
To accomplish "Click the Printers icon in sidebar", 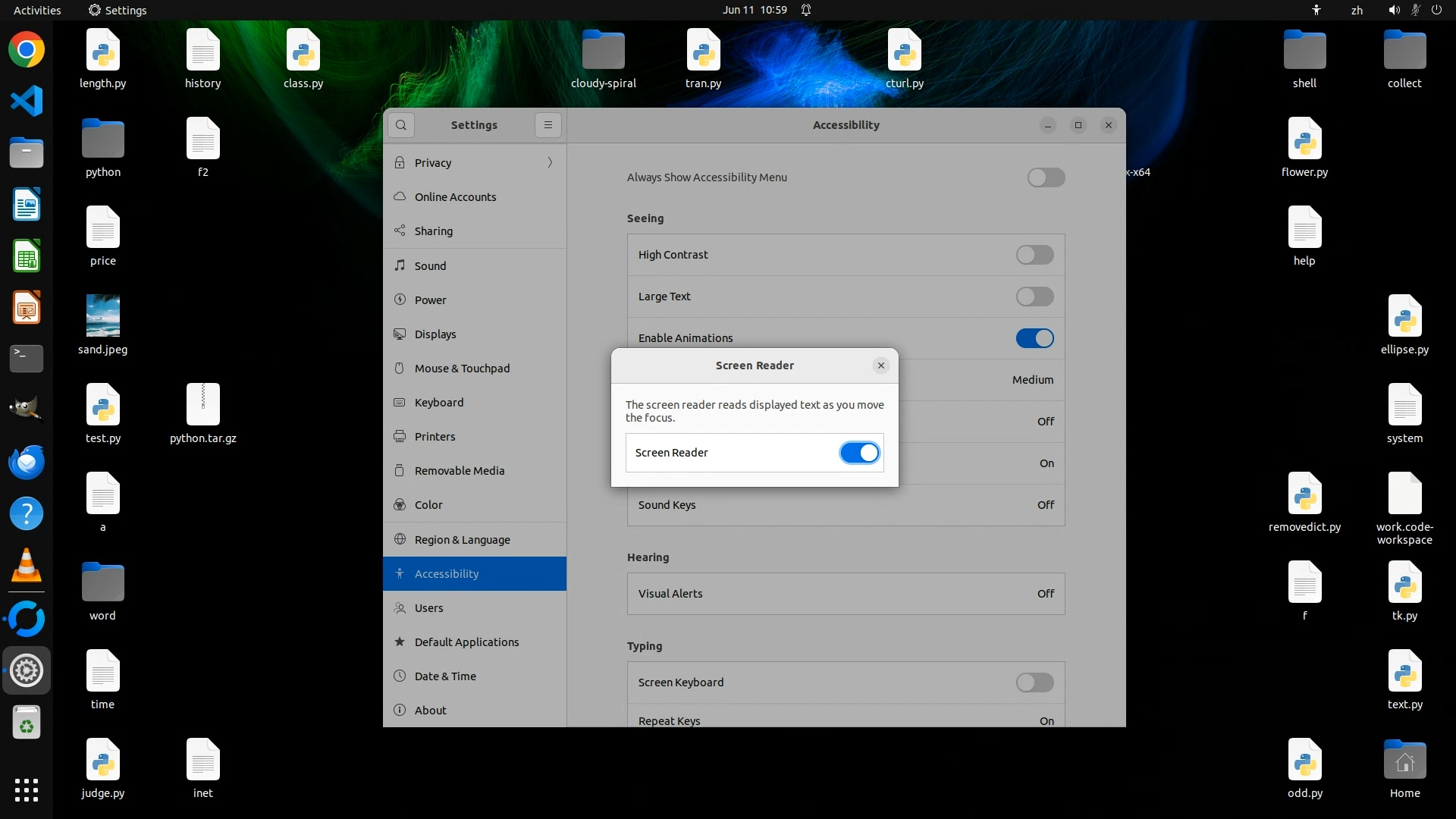I will tap(400, 437).
